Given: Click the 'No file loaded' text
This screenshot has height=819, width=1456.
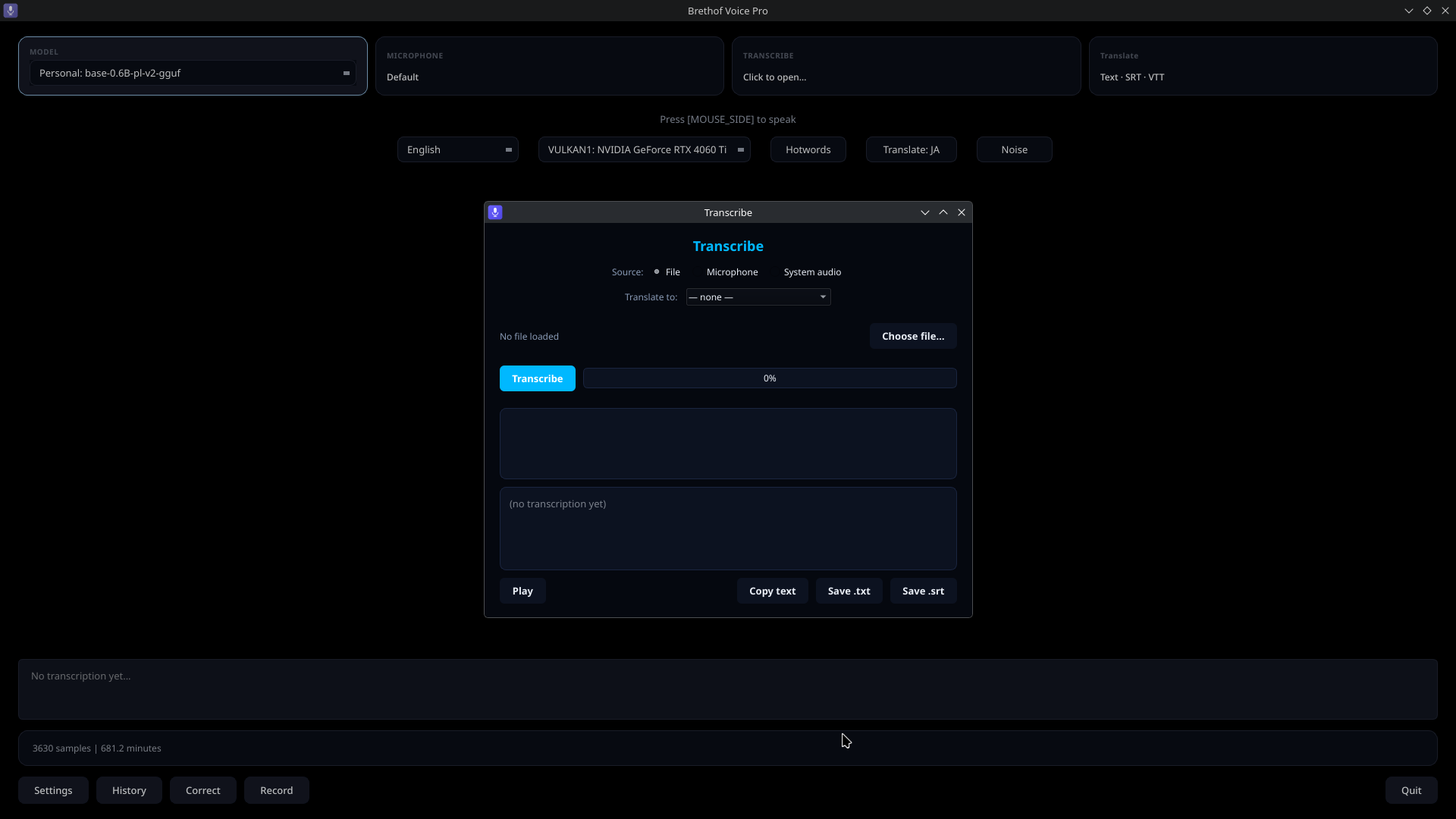Looking at the screenshot, I should point(529,337).
